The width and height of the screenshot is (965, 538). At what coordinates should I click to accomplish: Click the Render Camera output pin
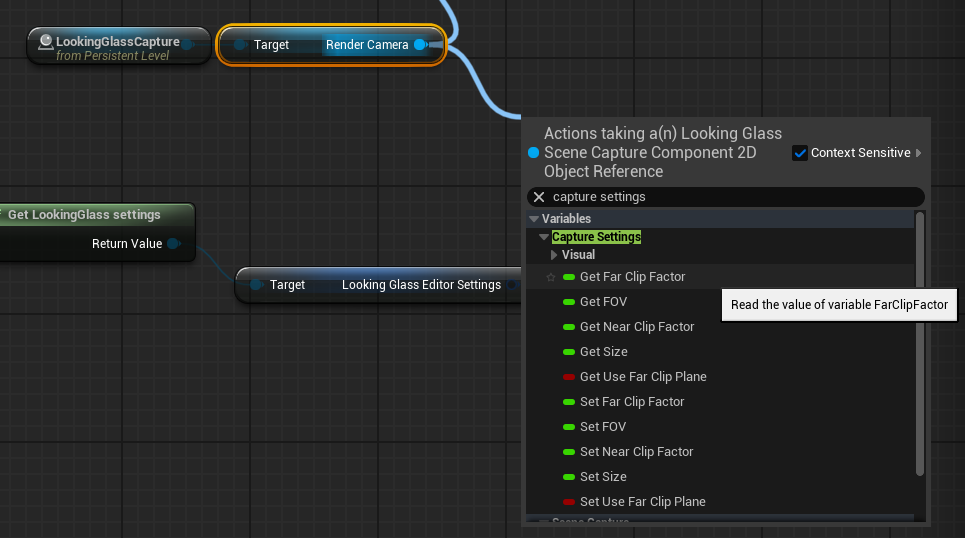point(420,45)
